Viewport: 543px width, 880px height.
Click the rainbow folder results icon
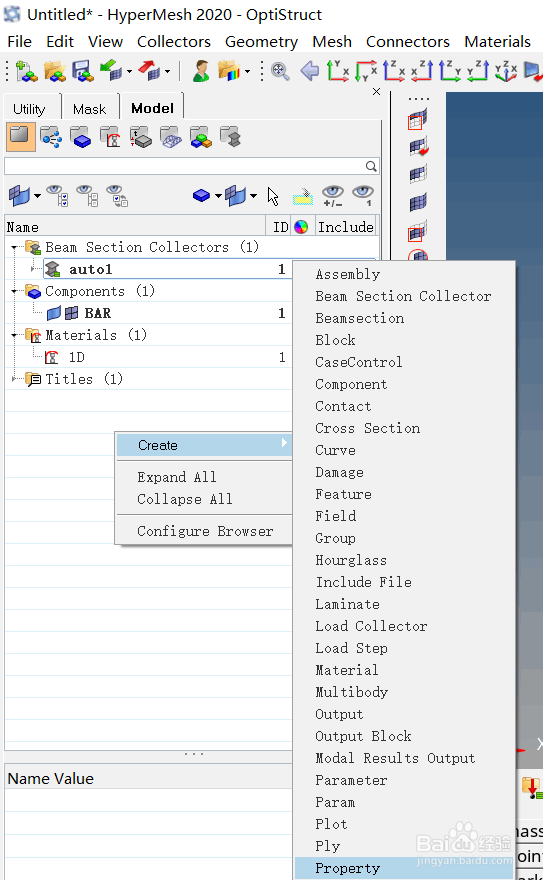pyautogui.click(x=229, y=71)
